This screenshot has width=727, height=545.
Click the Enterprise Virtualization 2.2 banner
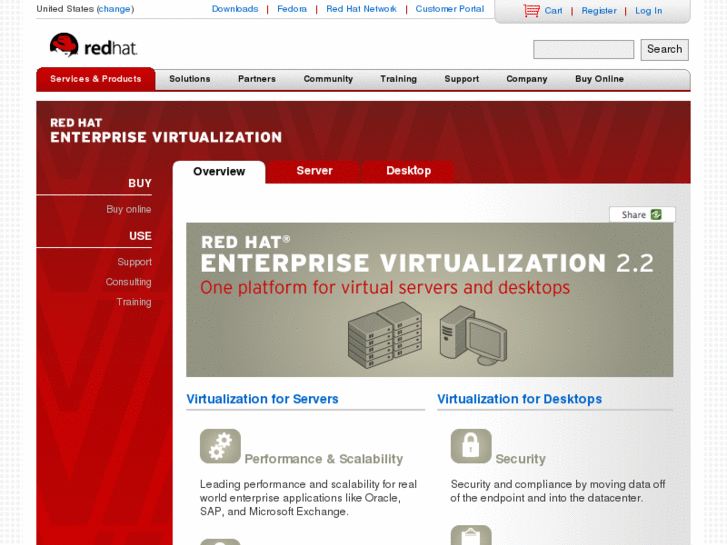click(429, 300)
